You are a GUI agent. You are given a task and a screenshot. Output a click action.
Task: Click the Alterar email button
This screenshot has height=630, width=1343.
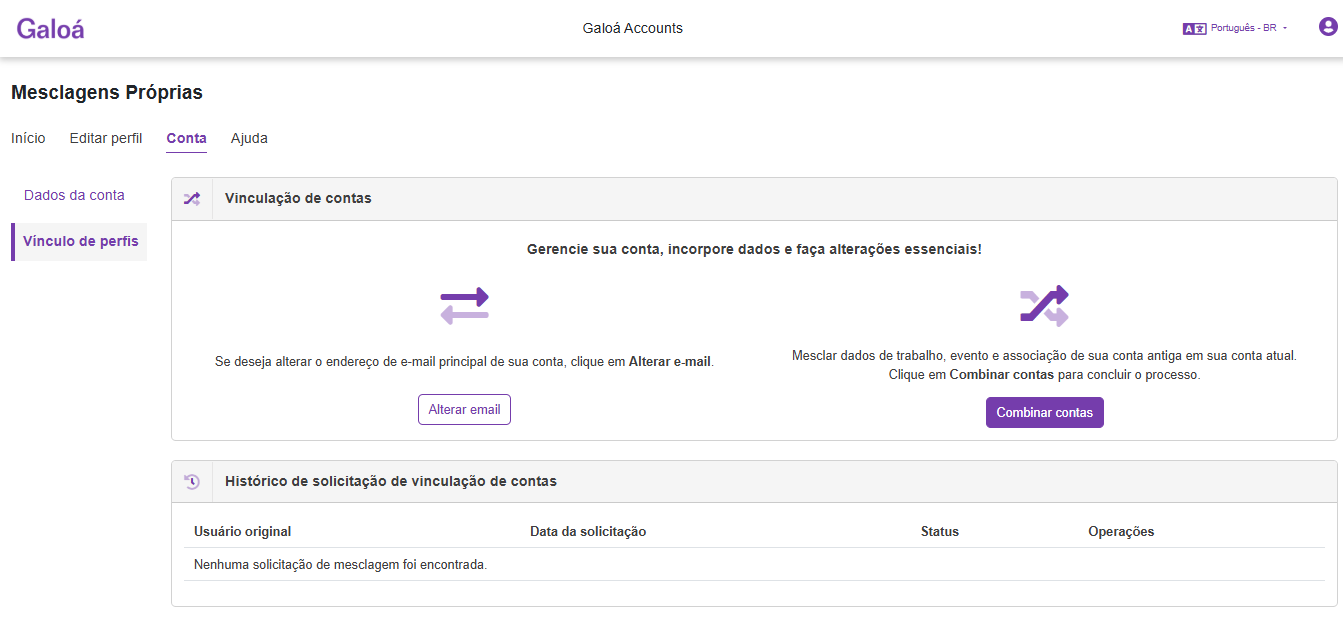pos(464,410)
